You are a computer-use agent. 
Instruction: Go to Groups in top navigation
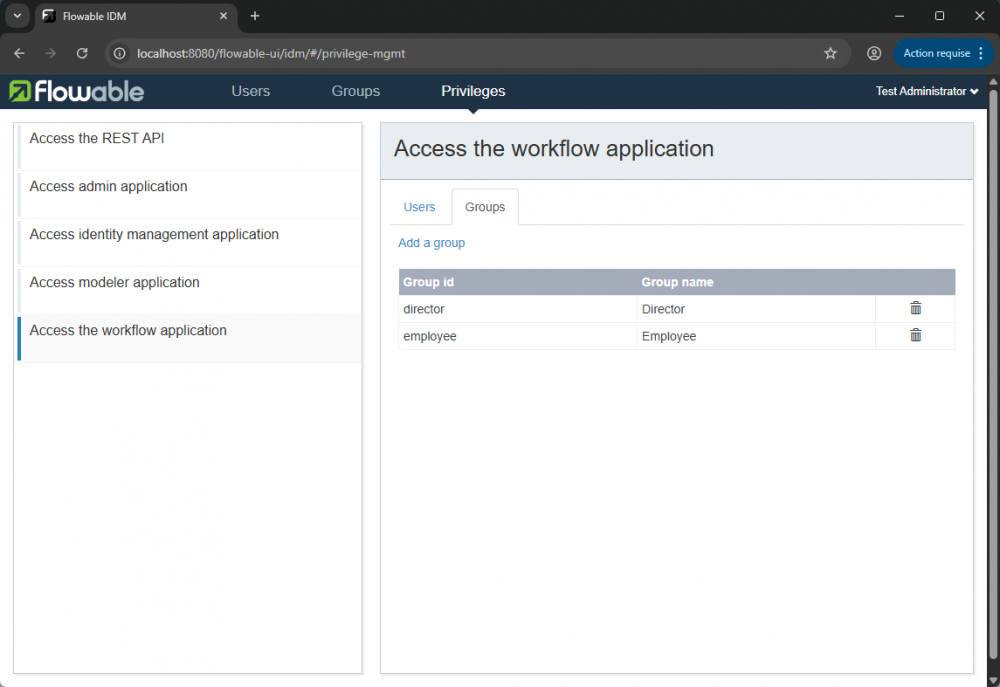click(355, 91)
